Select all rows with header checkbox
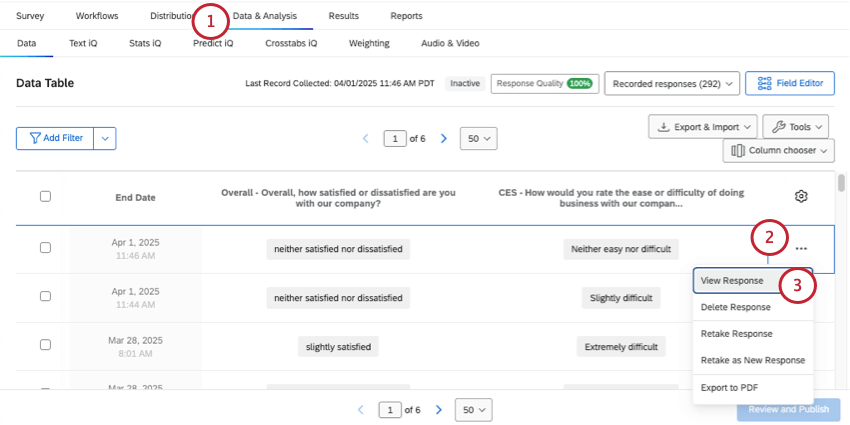Image resolution: width=850 pixels, height=425 pixels. tap(46, 196)
